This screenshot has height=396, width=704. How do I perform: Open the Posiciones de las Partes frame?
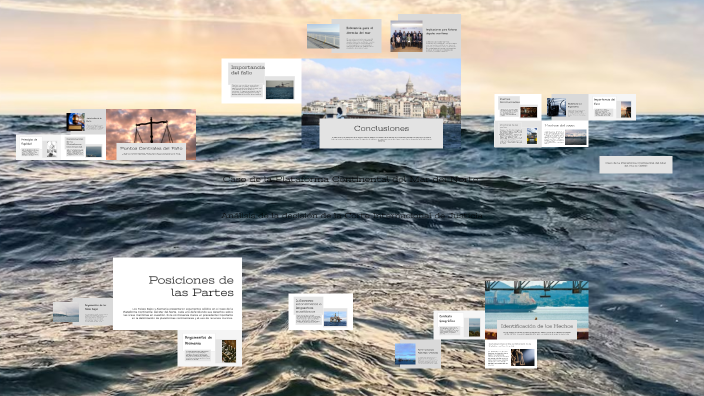[x=177, y=294]
